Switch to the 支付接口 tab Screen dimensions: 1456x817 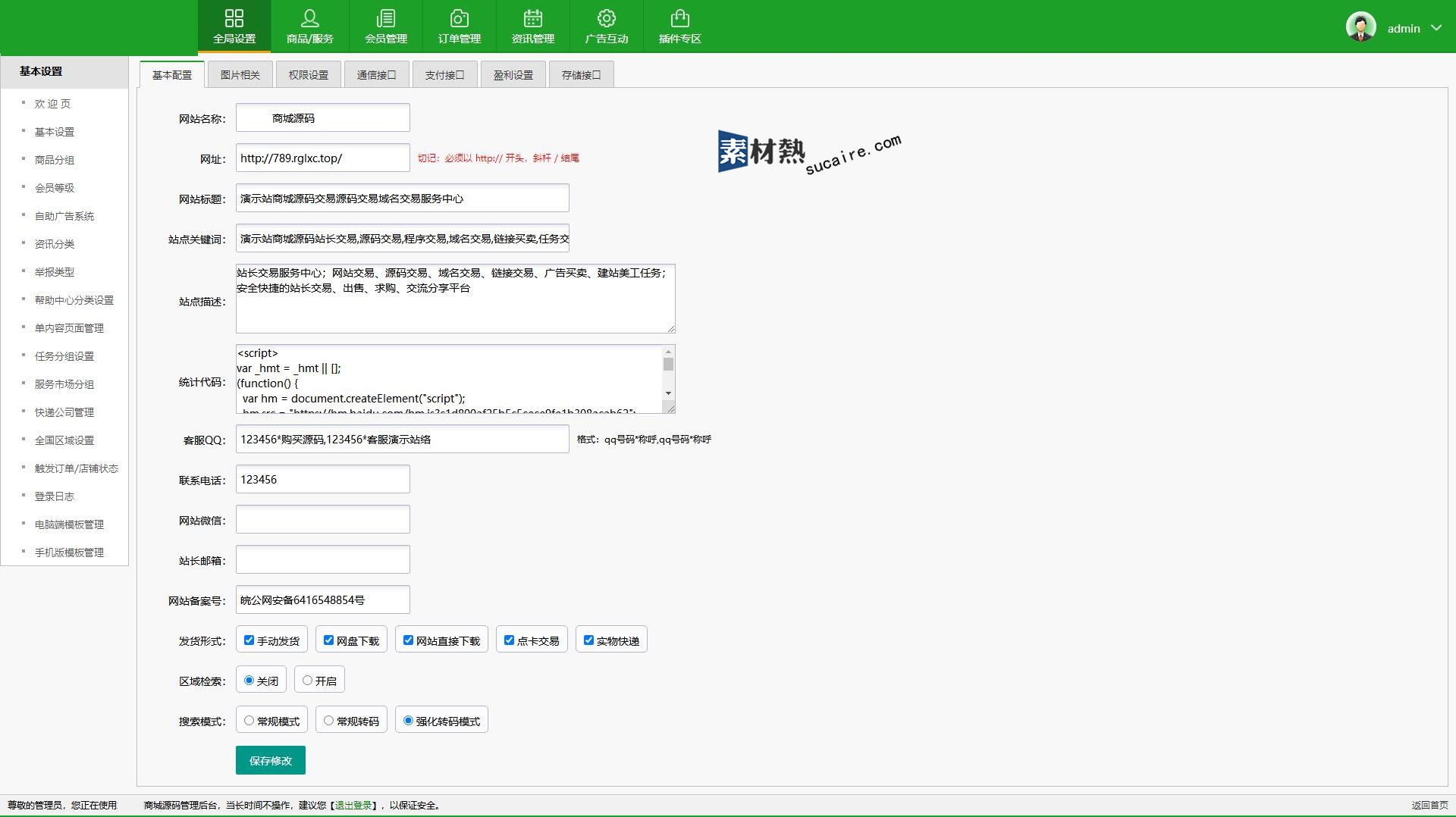pos(444,75)
